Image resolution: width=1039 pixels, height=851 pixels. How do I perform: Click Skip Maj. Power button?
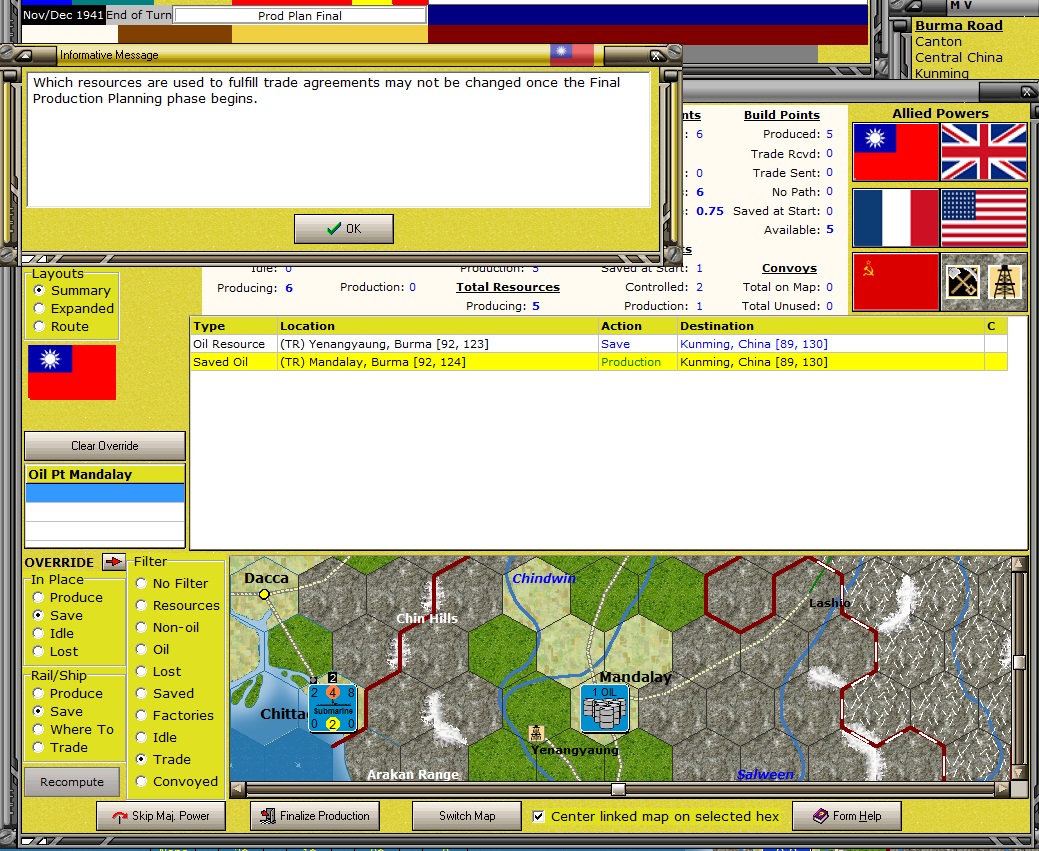point(161,816)
